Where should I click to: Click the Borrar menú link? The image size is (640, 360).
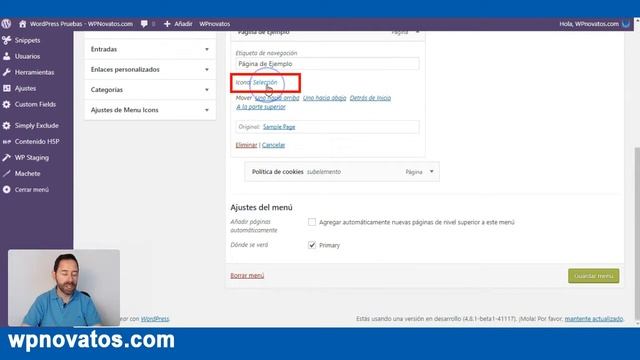247,276
